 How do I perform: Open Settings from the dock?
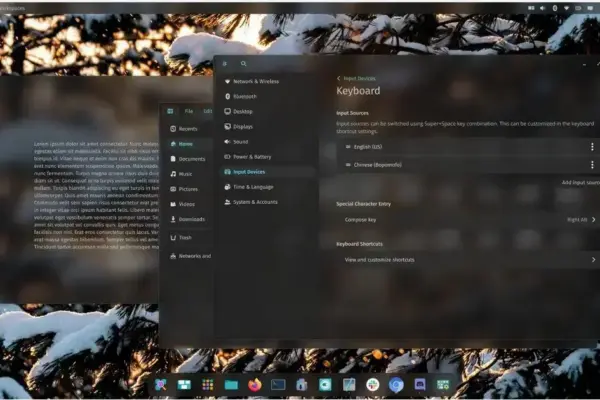click(443, 385)
